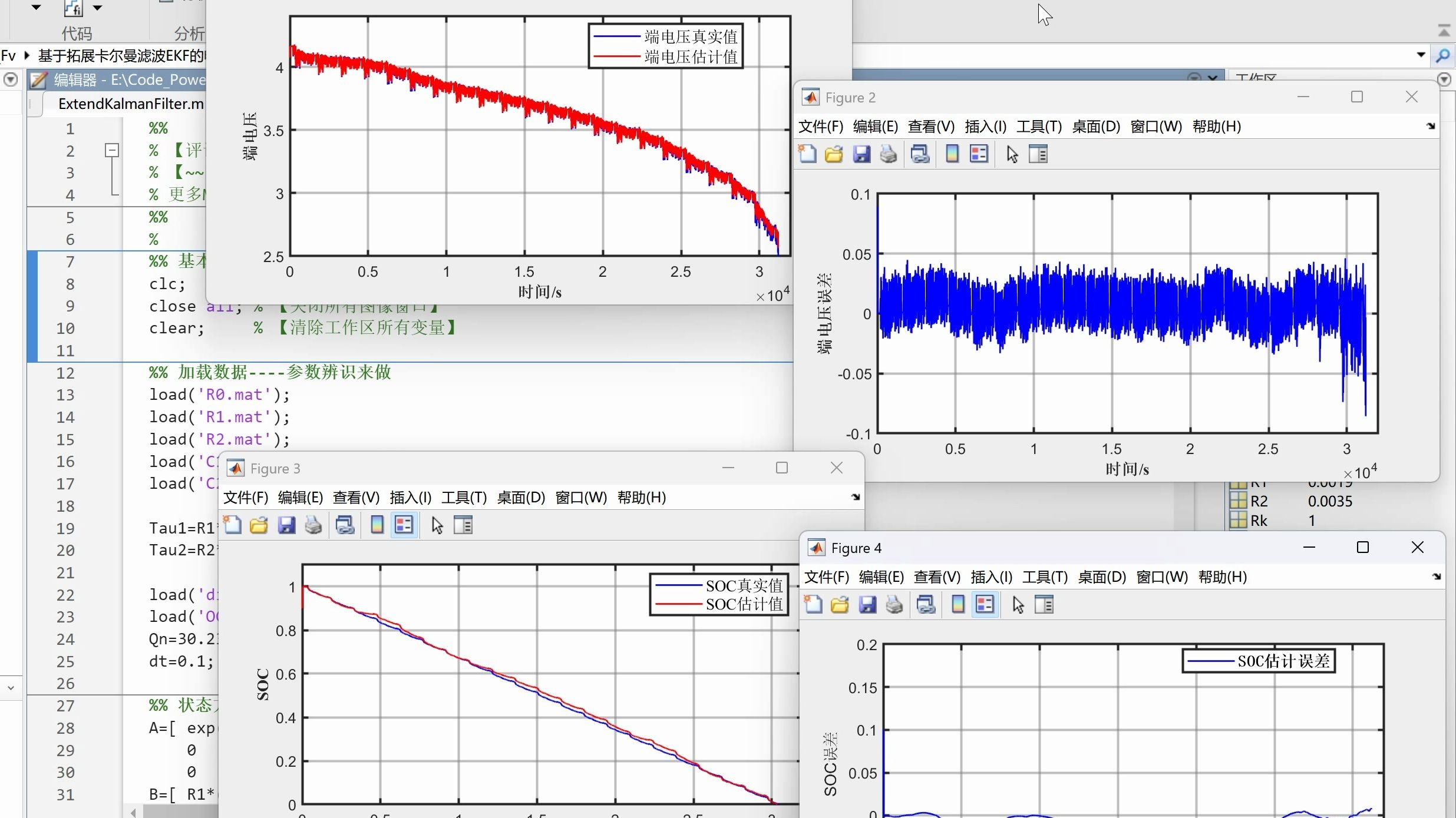Maximize Figure 4 window
Image resolution: width=1456 pixels, height=818 pixels.
pyautogui.click(x=1363, y=548)
